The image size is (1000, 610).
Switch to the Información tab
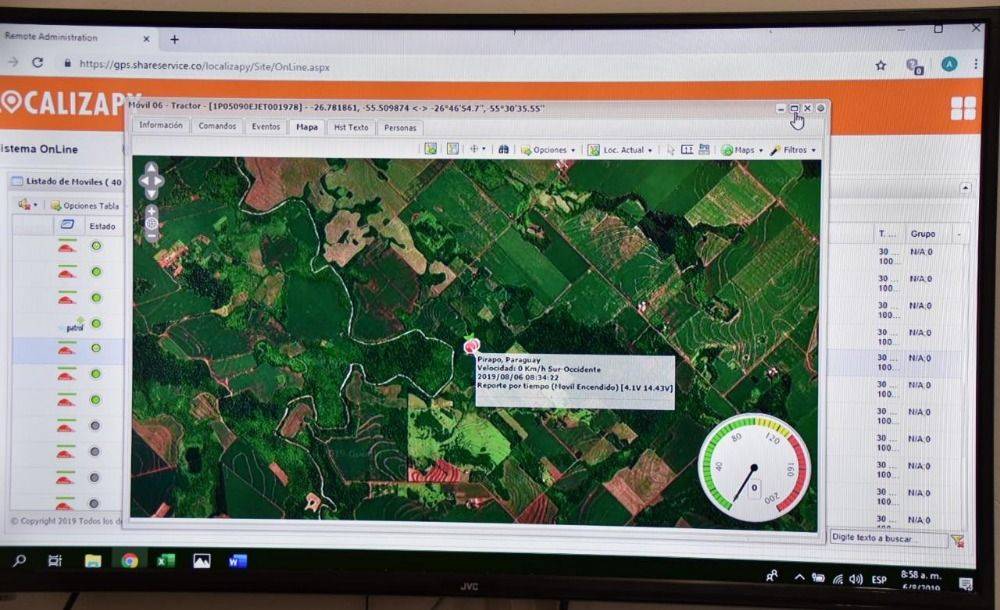(x=161, y=126)
